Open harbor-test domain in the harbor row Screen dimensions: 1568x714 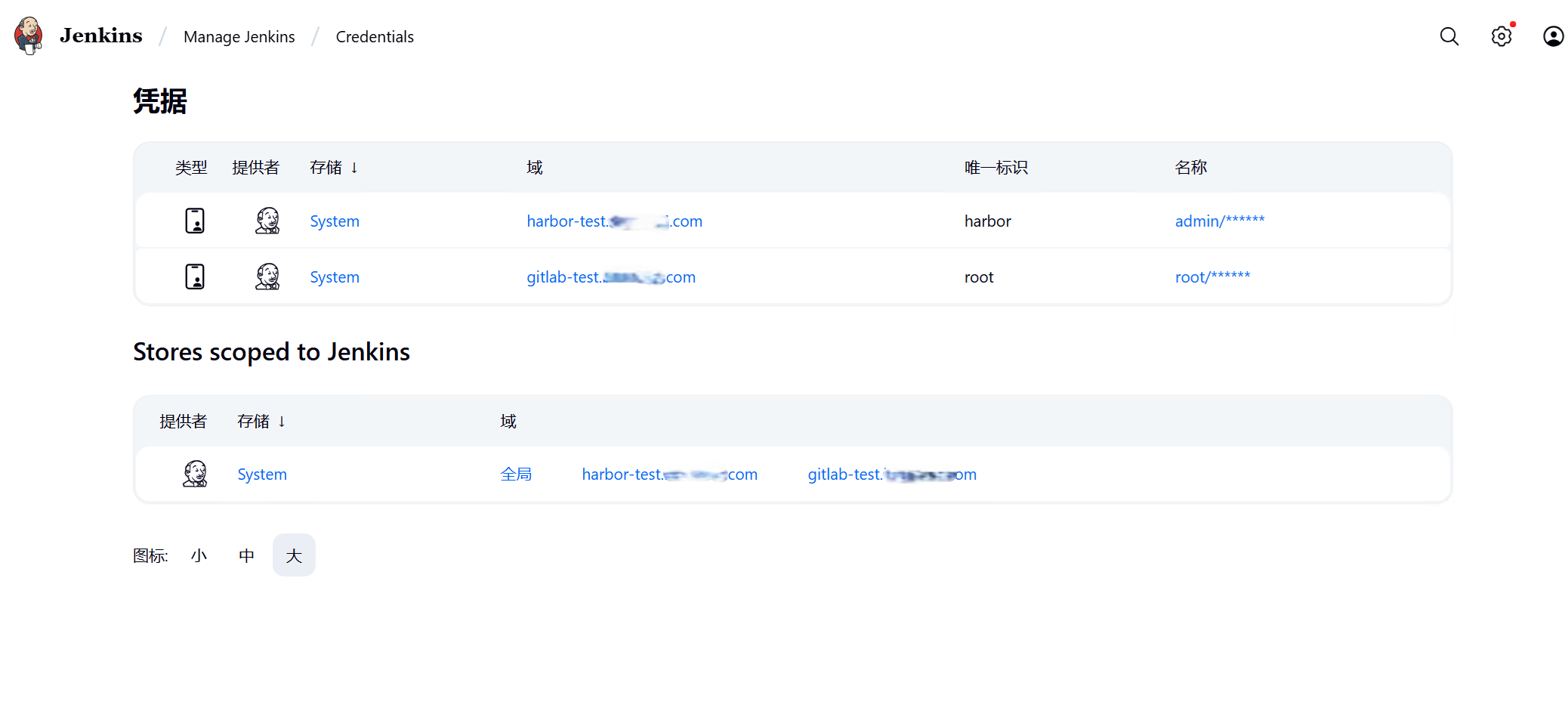(x=614, y=221)
